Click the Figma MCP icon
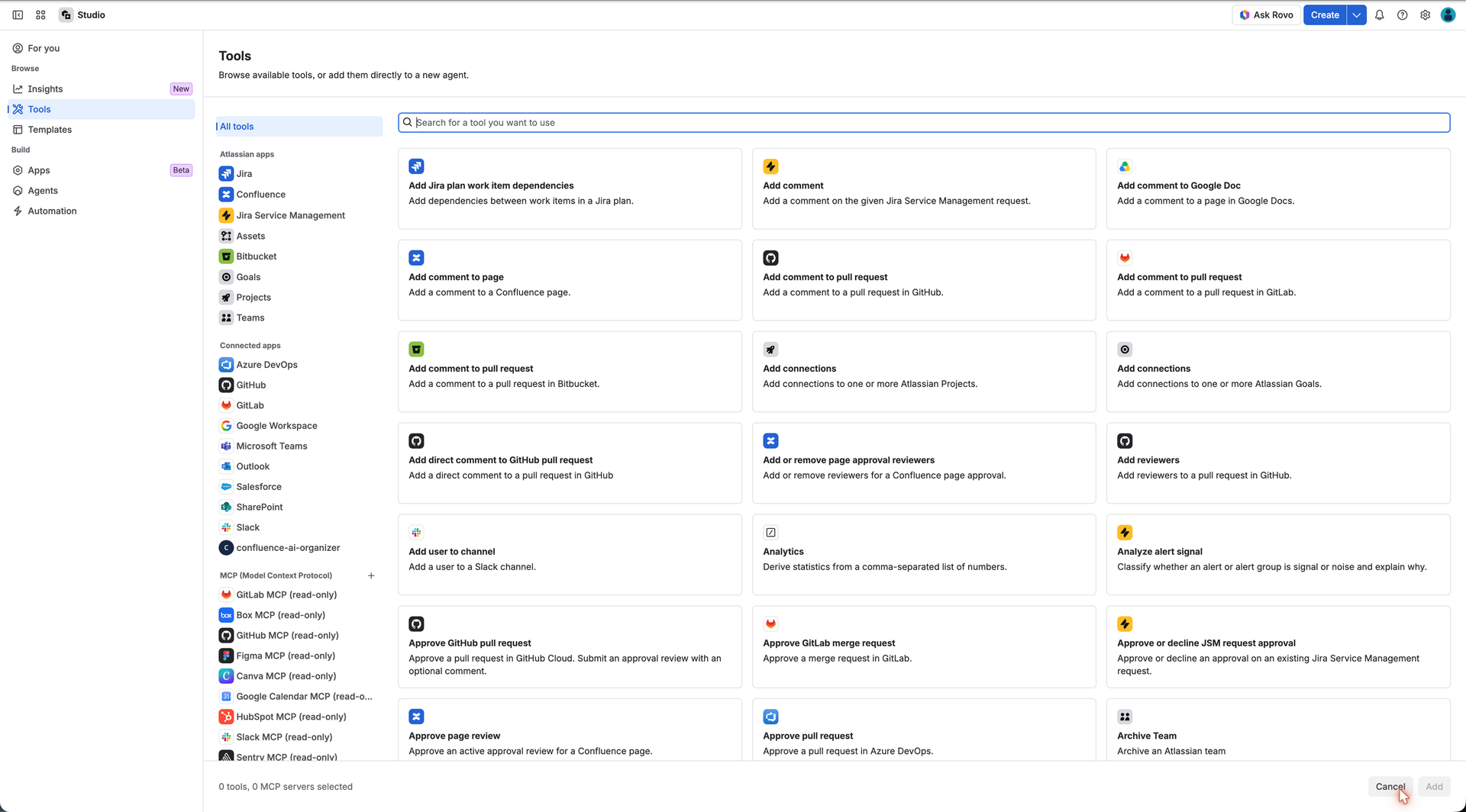Image resolution: width=1466 pixels, height=812 pixels. point(226,656)
